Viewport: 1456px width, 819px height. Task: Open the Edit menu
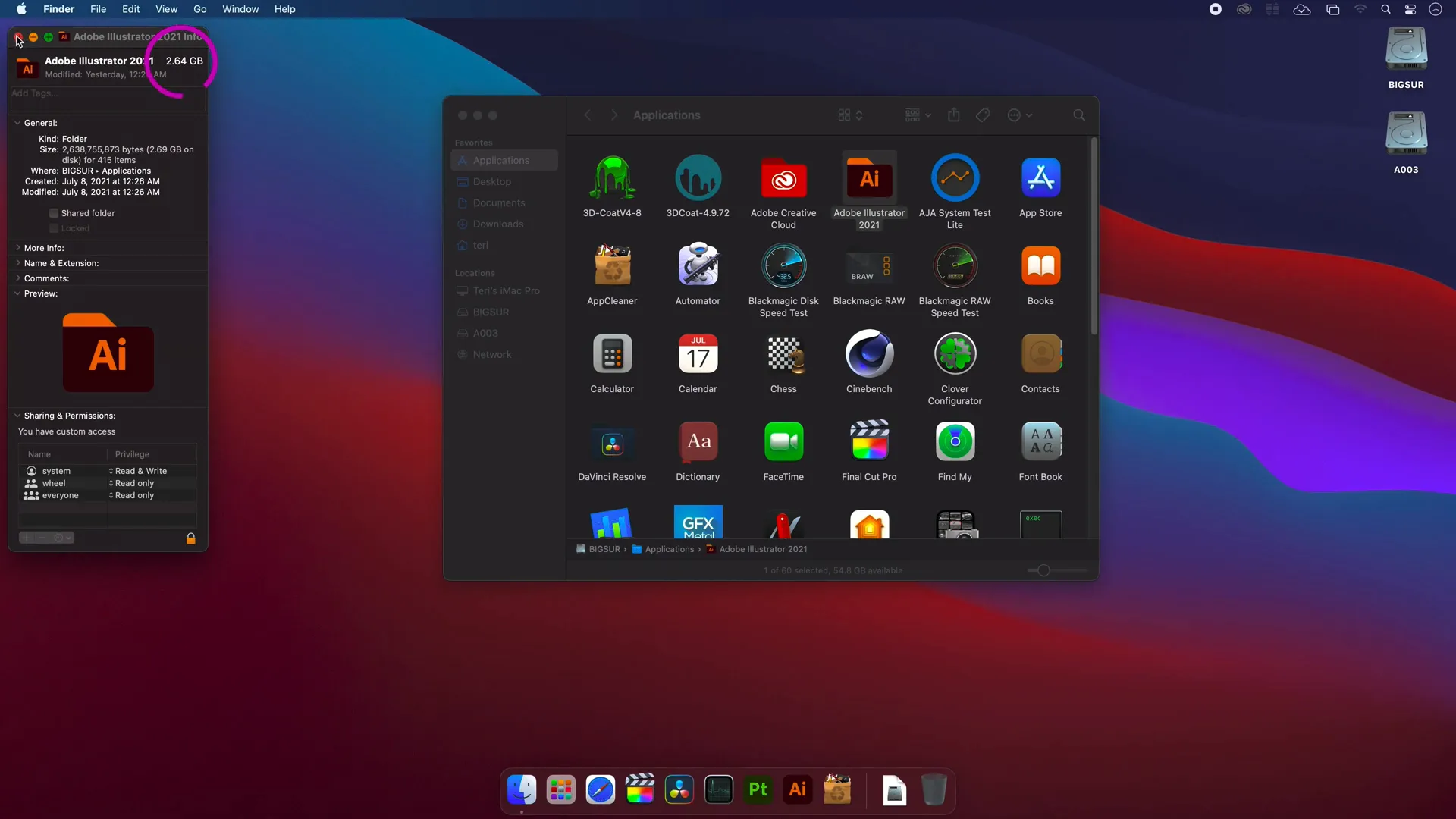point(130,9)
